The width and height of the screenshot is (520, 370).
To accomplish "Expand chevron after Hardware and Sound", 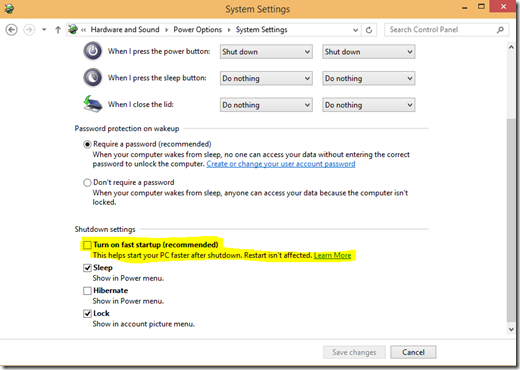I will click(x=166, y=30).
